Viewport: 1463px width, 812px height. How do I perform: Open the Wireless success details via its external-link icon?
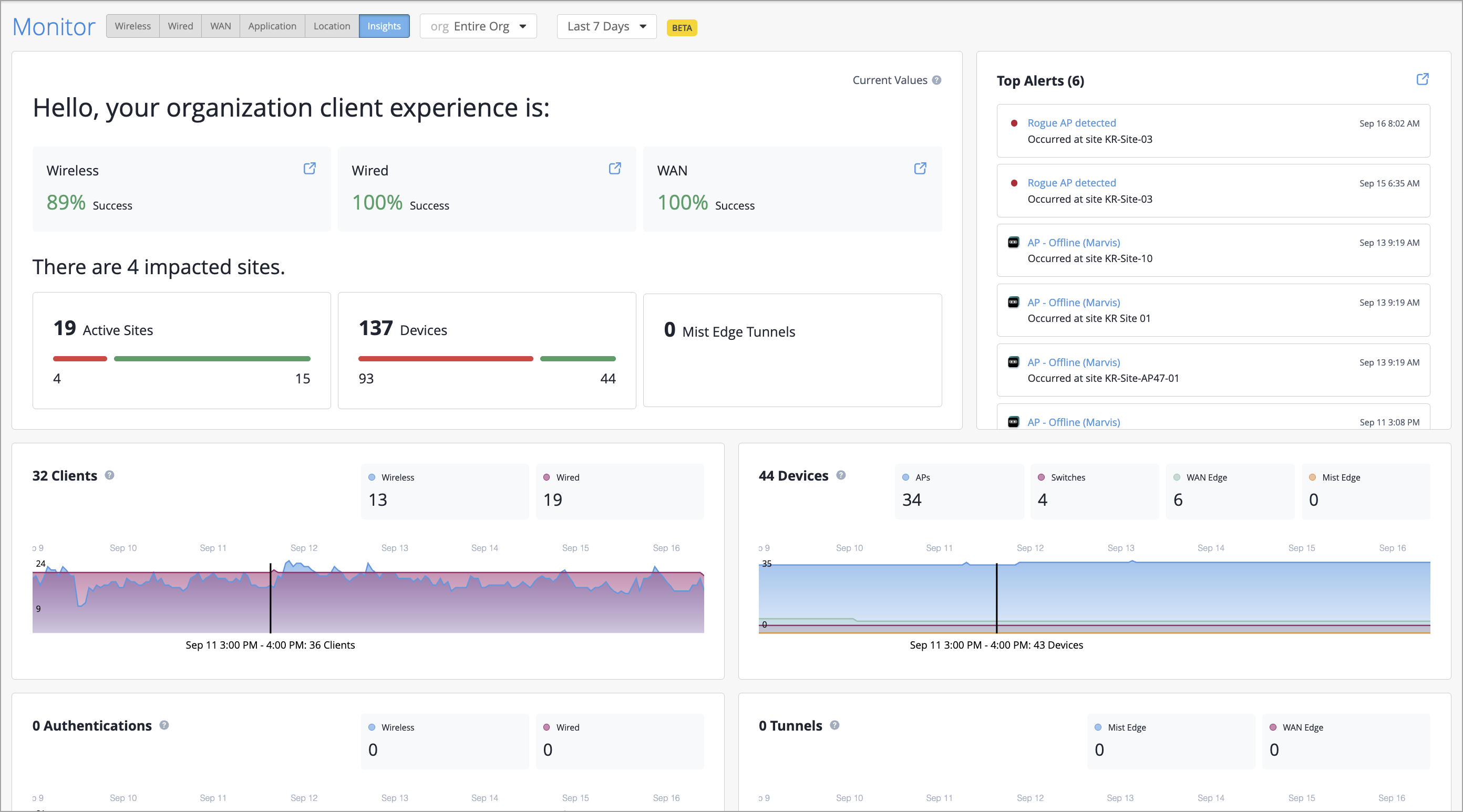click(x=310, y=168)
